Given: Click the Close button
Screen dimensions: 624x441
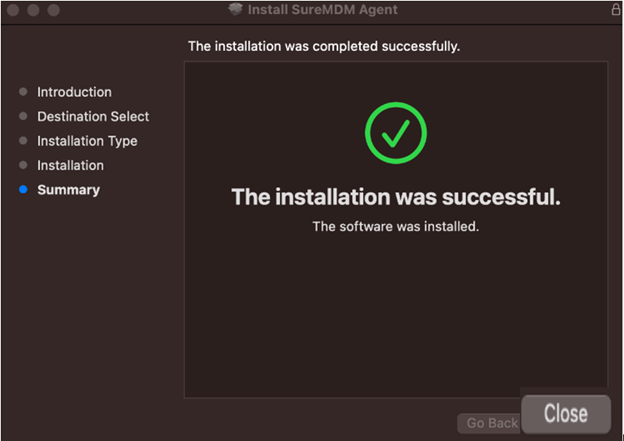Looking at the screenshot, I should [566, 414].
